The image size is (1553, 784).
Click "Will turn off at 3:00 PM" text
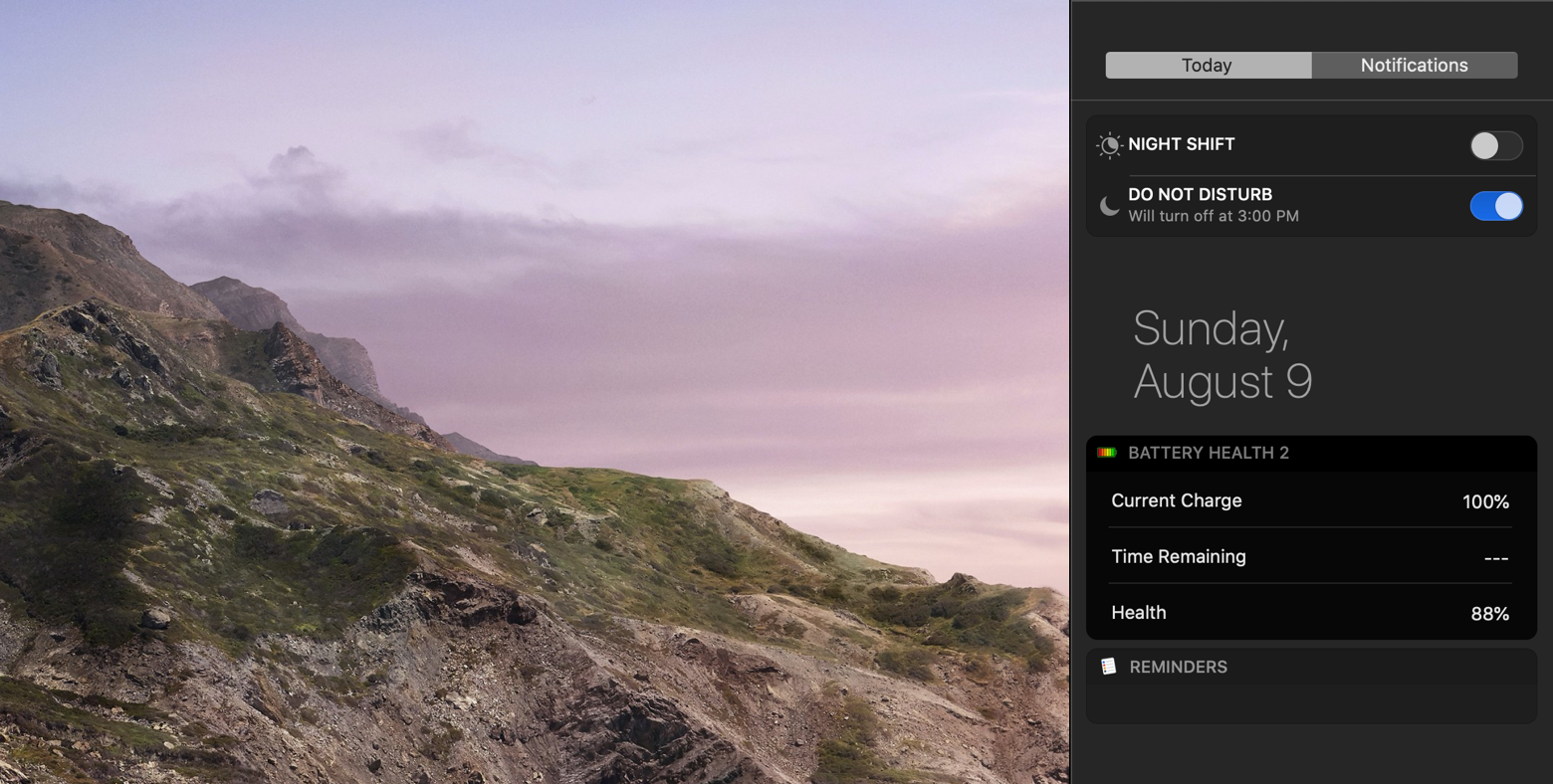(1213, 217)
